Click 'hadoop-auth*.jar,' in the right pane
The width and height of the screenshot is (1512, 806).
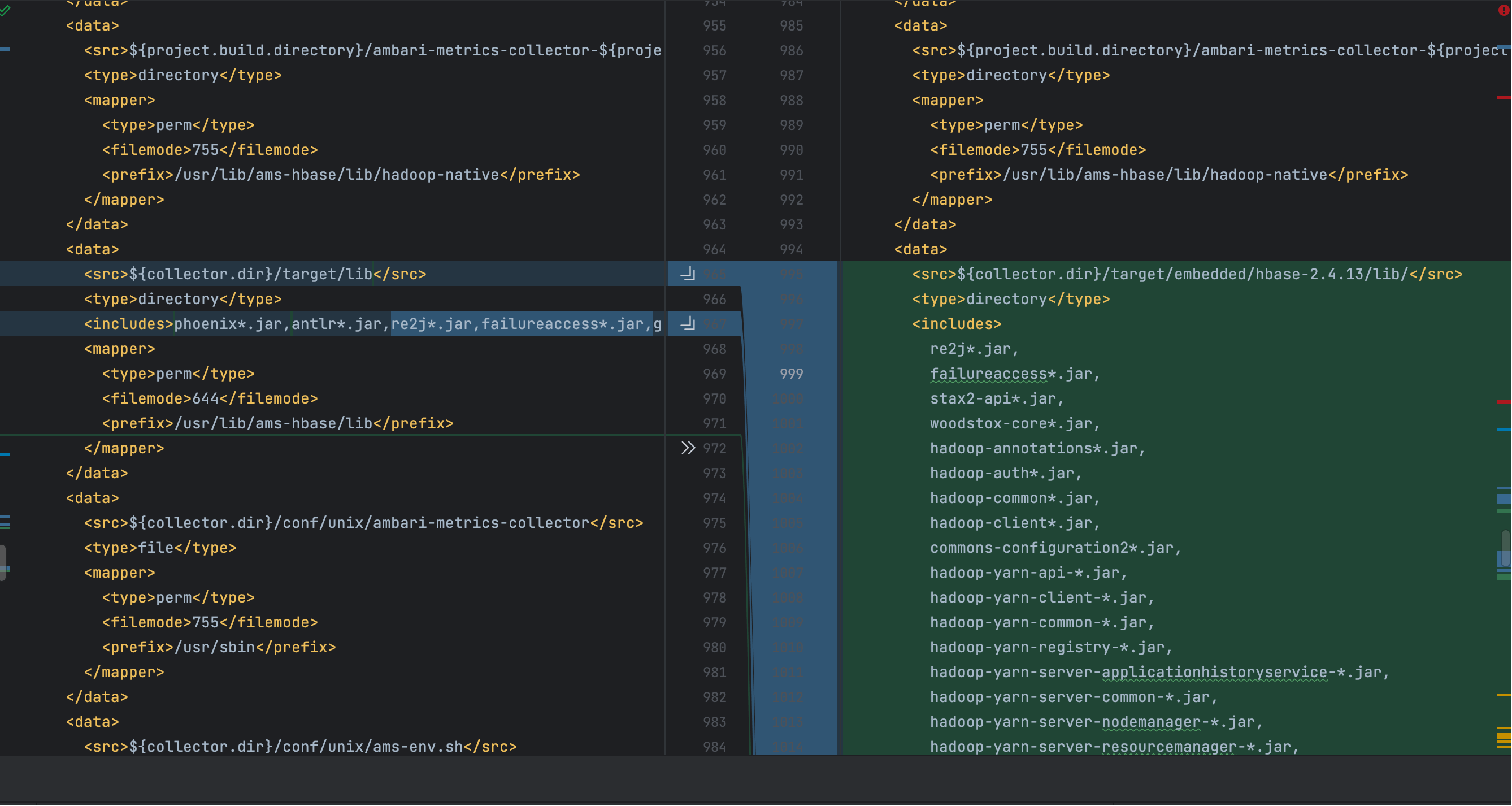[x=1006, y=473]
